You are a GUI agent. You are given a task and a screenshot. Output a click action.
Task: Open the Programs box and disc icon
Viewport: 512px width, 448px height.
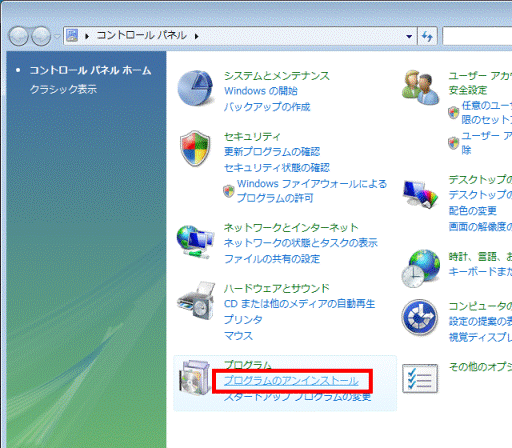[195, 377]
